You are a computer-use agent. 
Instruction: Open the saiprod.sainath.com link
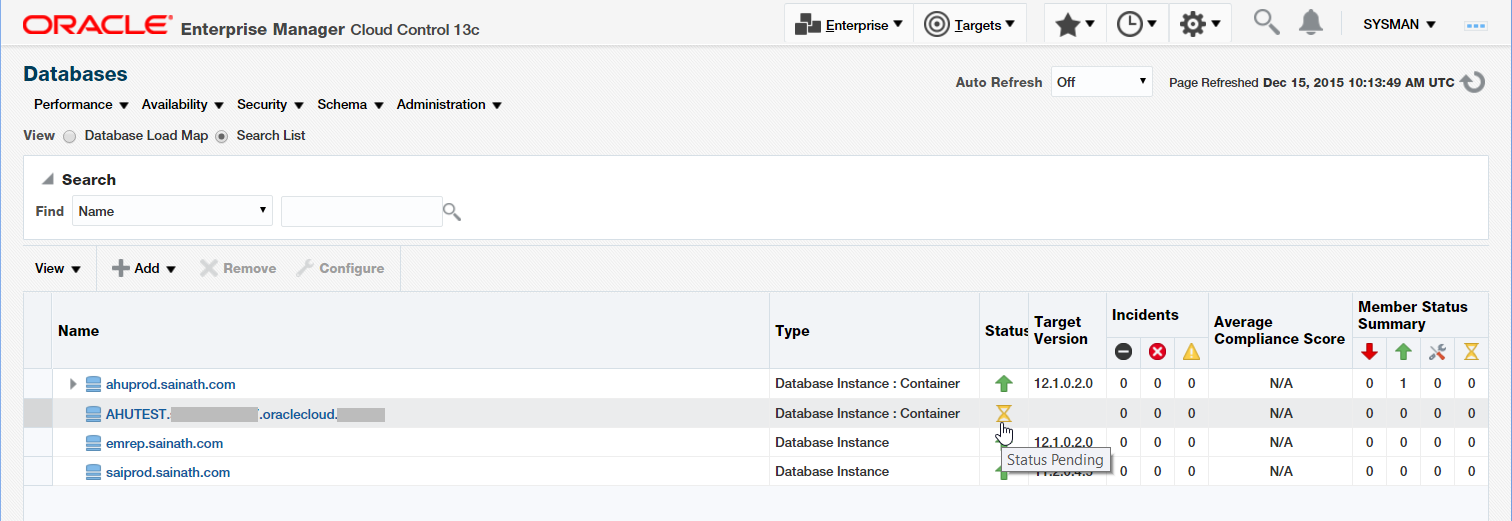[x=168, y=472]
